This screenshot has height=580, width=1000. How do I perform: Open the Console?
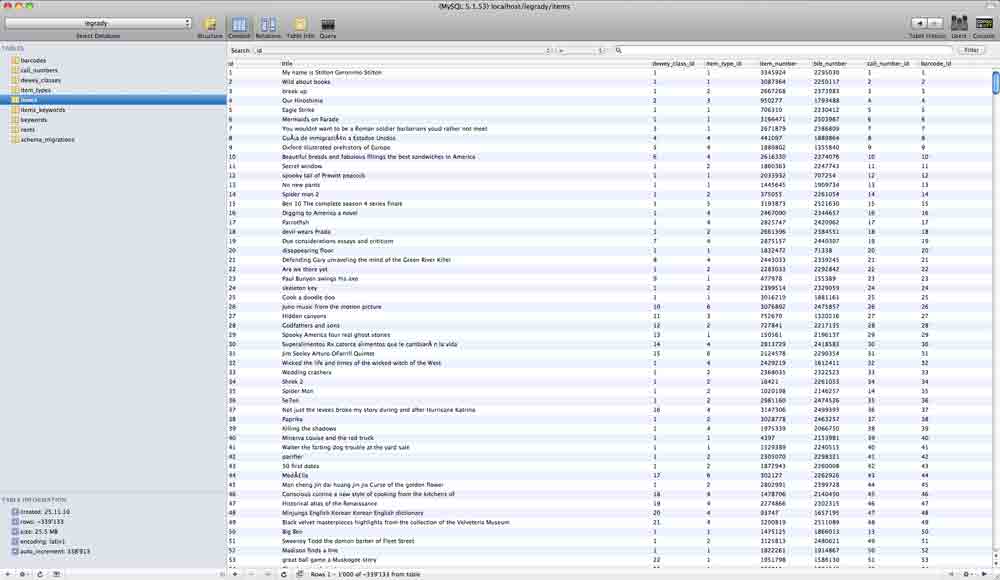pos(983,24)
